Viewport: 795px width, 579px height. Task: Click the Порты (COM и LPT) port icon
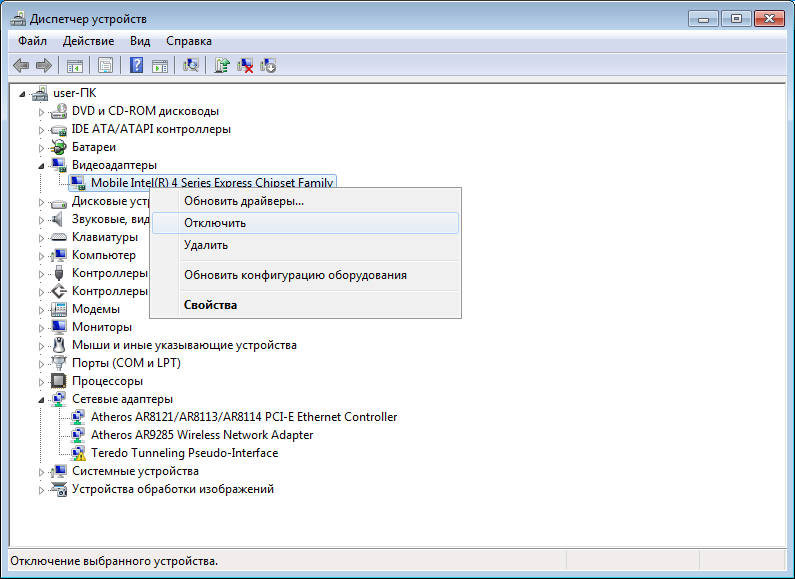coord(59,363)
